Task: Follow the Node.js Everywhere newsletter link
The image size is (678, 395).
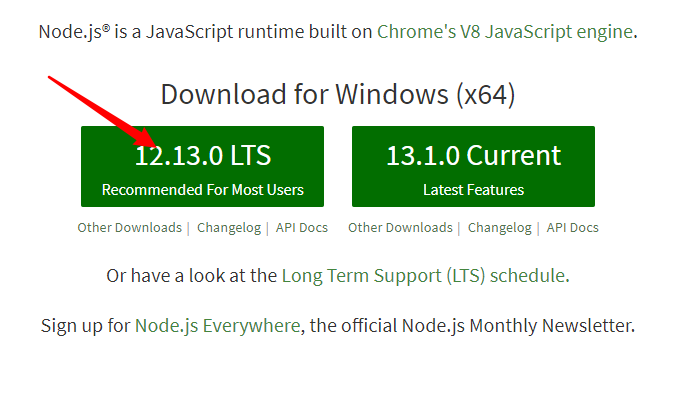Action: coord(217,326)
